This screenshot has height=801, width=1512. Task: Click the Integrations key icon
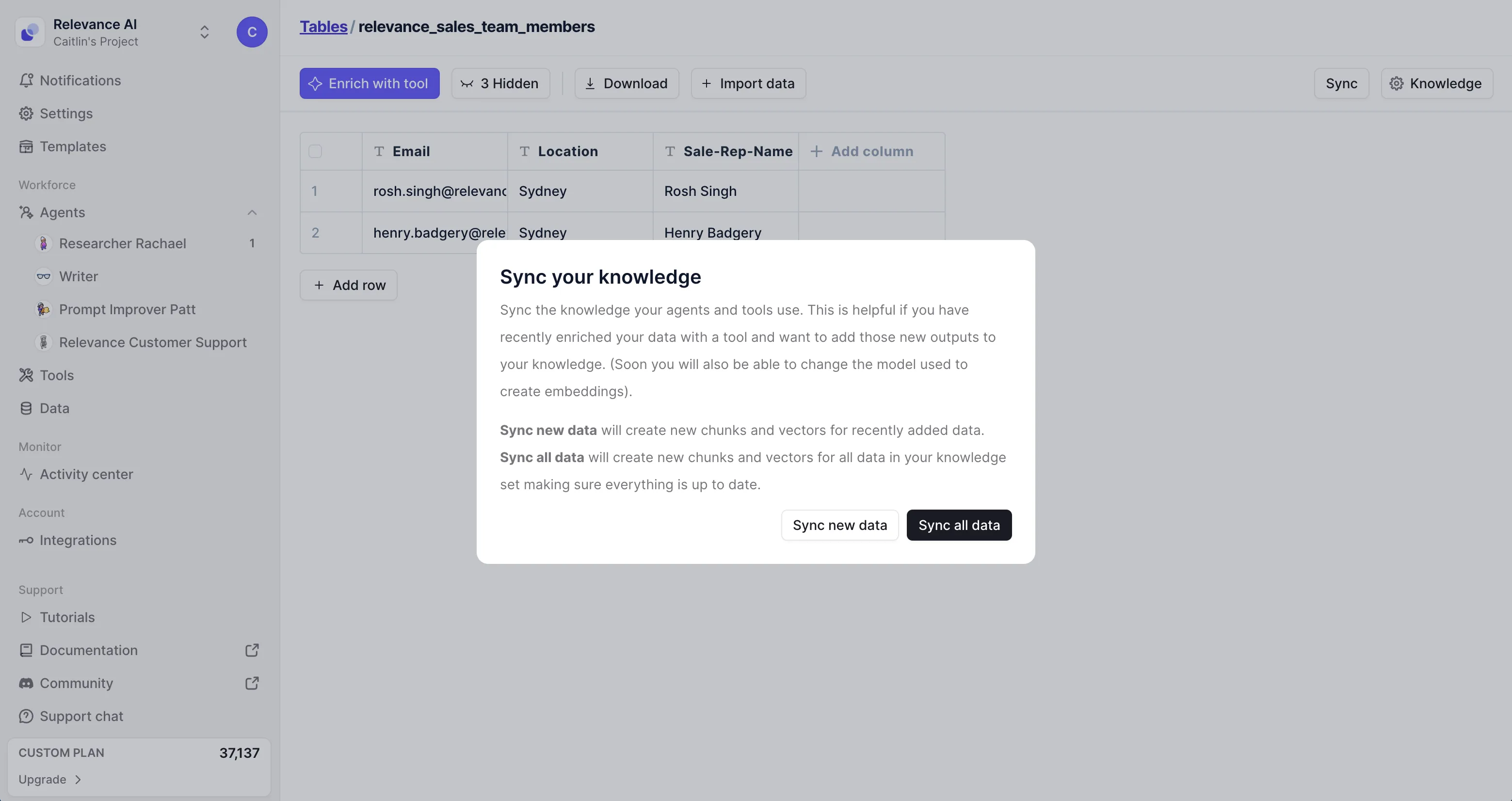point(26,541)
